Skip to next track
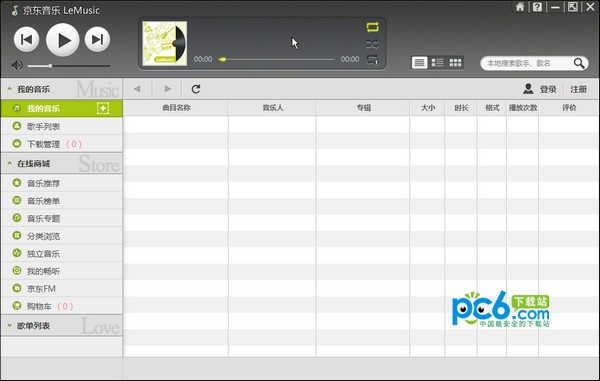 (97, 39)
